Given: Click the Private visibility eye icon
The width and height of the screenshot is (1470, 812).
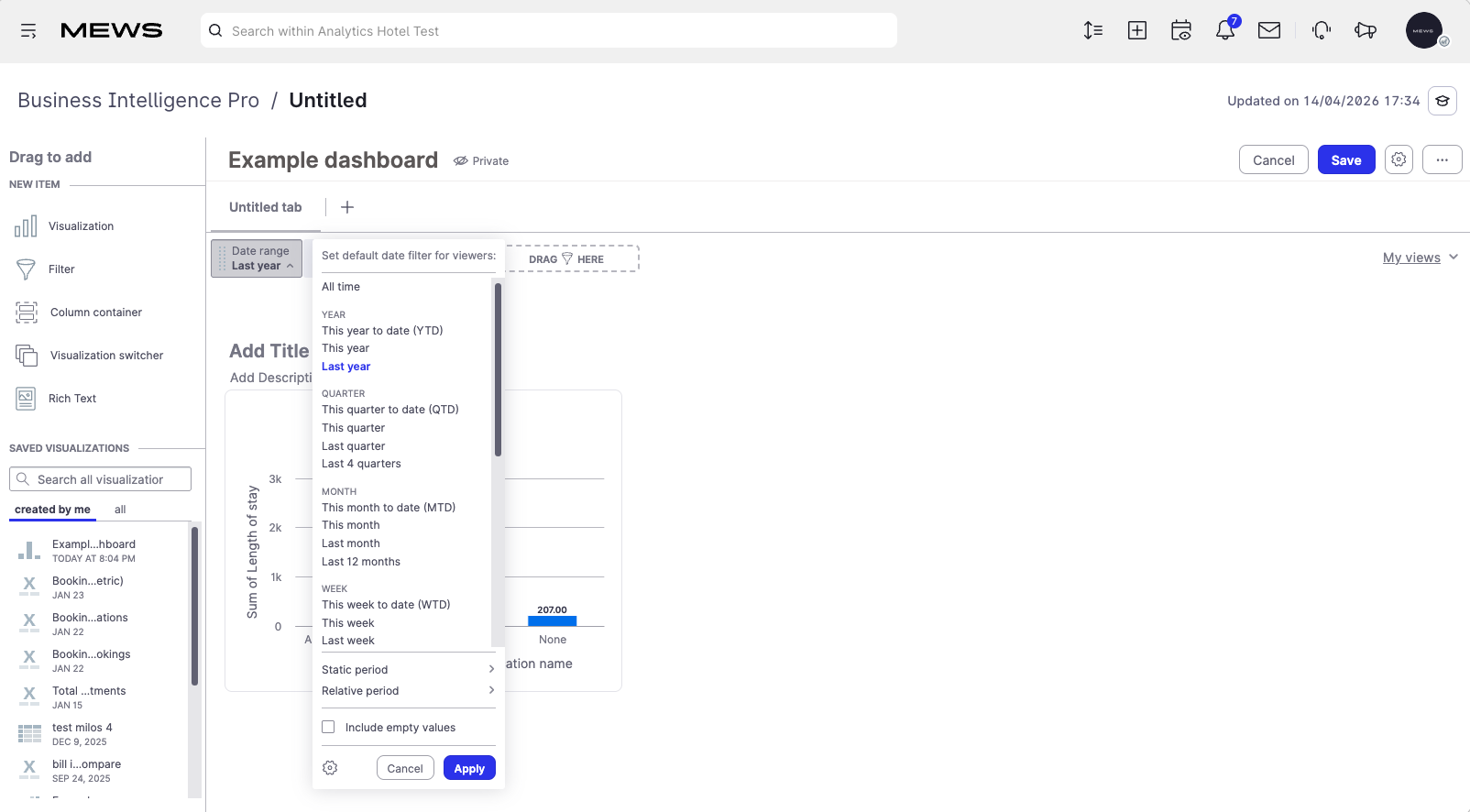Looking at the screenshot, I should coord(460,160).
